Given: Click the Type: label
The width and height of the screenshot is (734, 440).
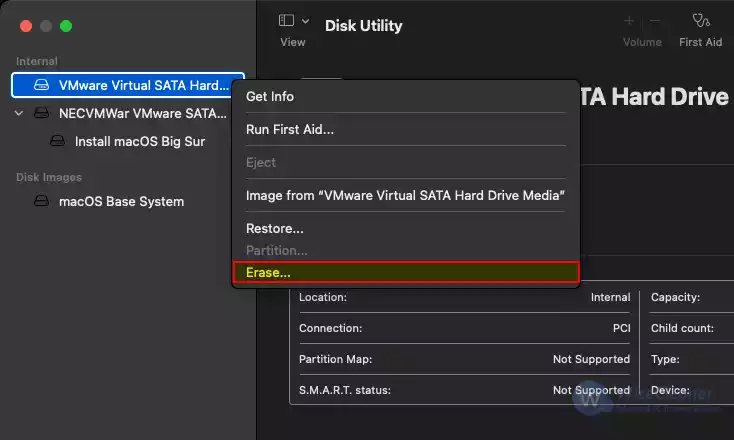Looking at the screenshot, I should [x=665, y=359].
